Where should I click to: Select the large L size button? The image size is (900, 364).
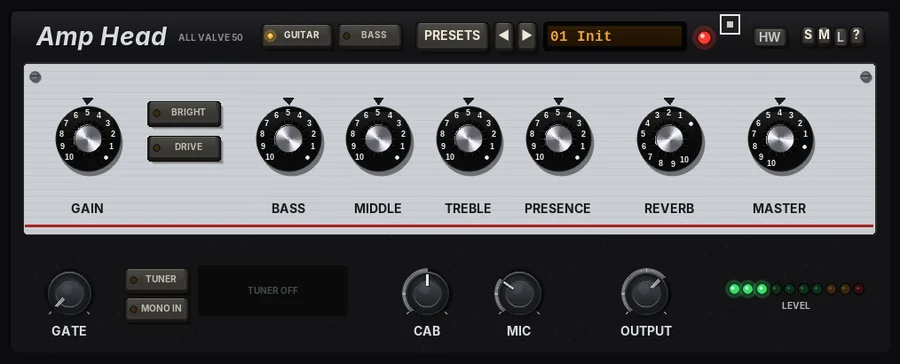(x=840, y=37)
